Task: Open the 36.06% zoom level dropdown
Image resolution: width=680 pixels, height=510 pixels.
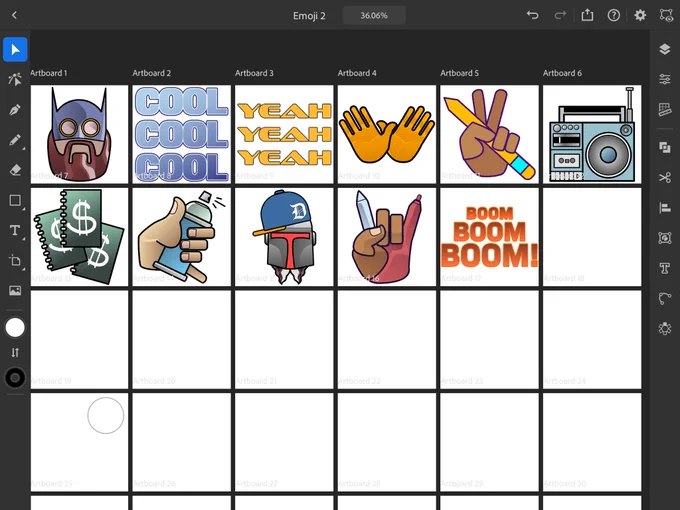Action: point(374,16)
